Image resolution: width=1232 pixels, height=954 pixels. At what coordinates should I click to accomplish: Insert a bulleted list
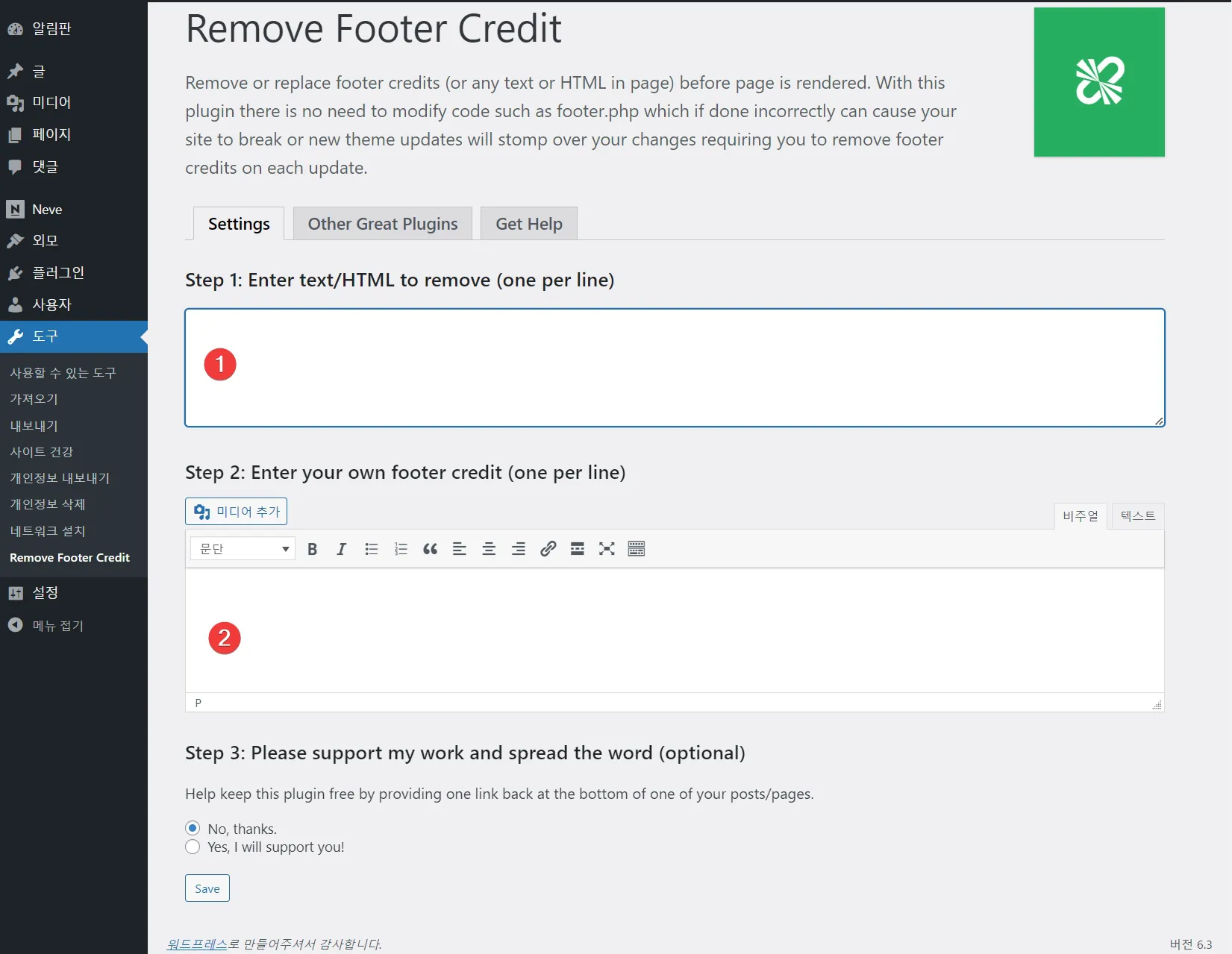click(x=372, y=549)
